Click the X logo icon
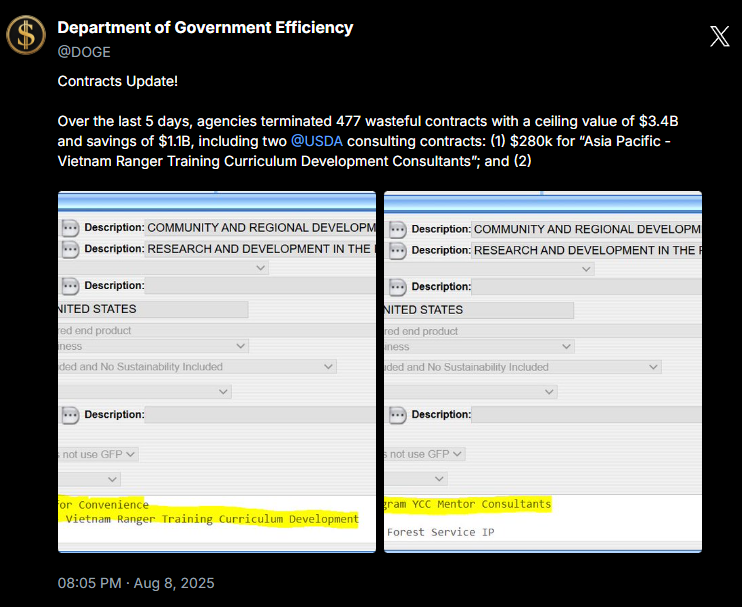 (719, 36)
